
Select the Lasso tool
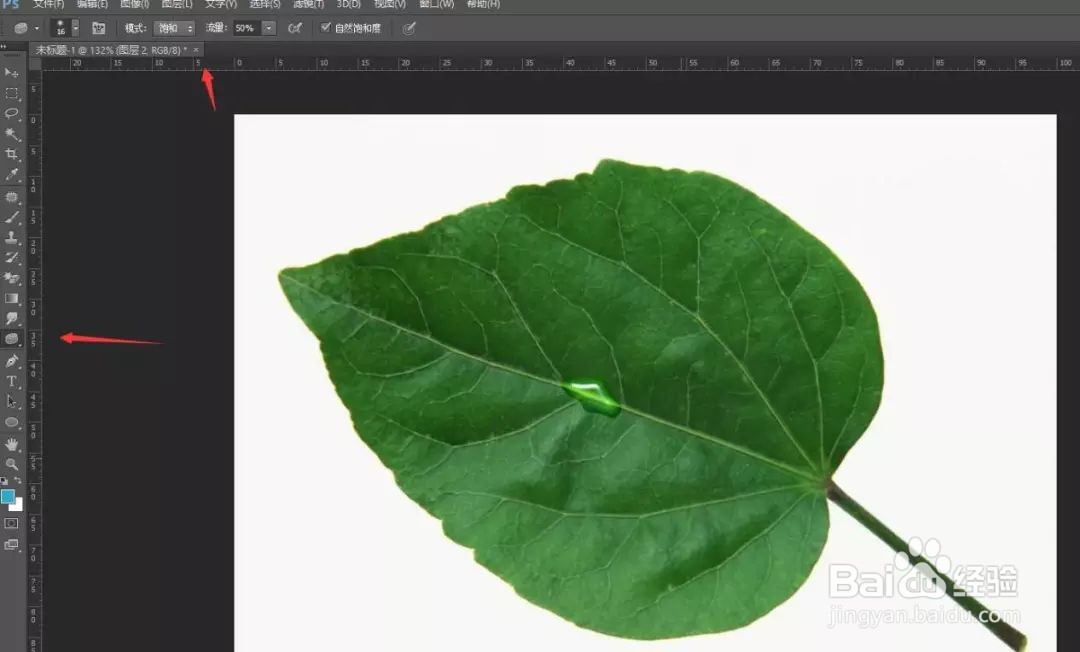[x=12, y=114]
